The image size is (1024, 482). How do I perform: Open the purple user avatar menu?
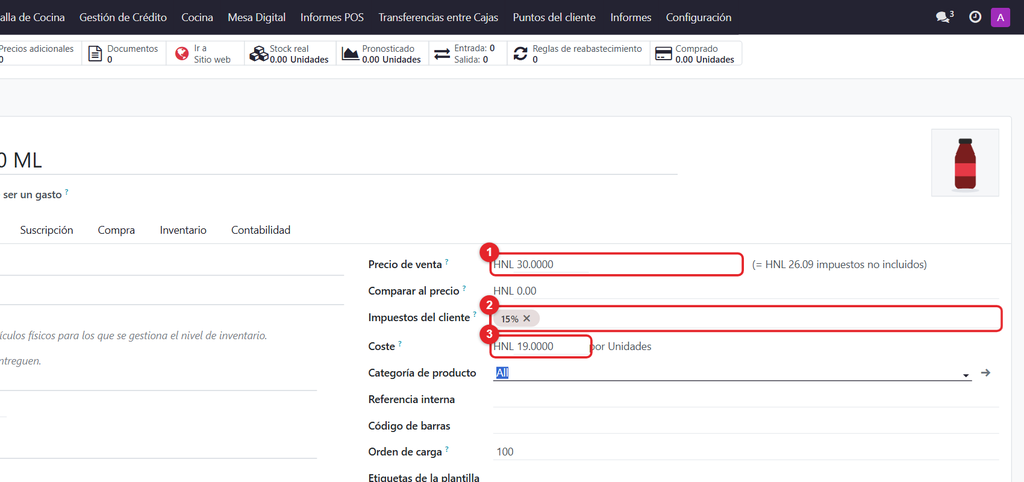pos(1000,18)
